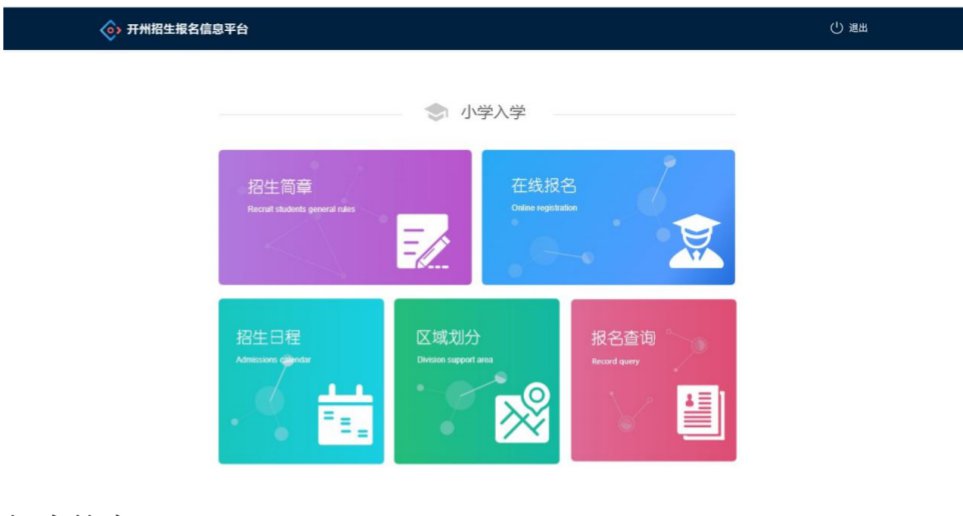Click the 开州招生报名信息平台 title text
The width and height of the screenshot is (963, 516).
187,29
